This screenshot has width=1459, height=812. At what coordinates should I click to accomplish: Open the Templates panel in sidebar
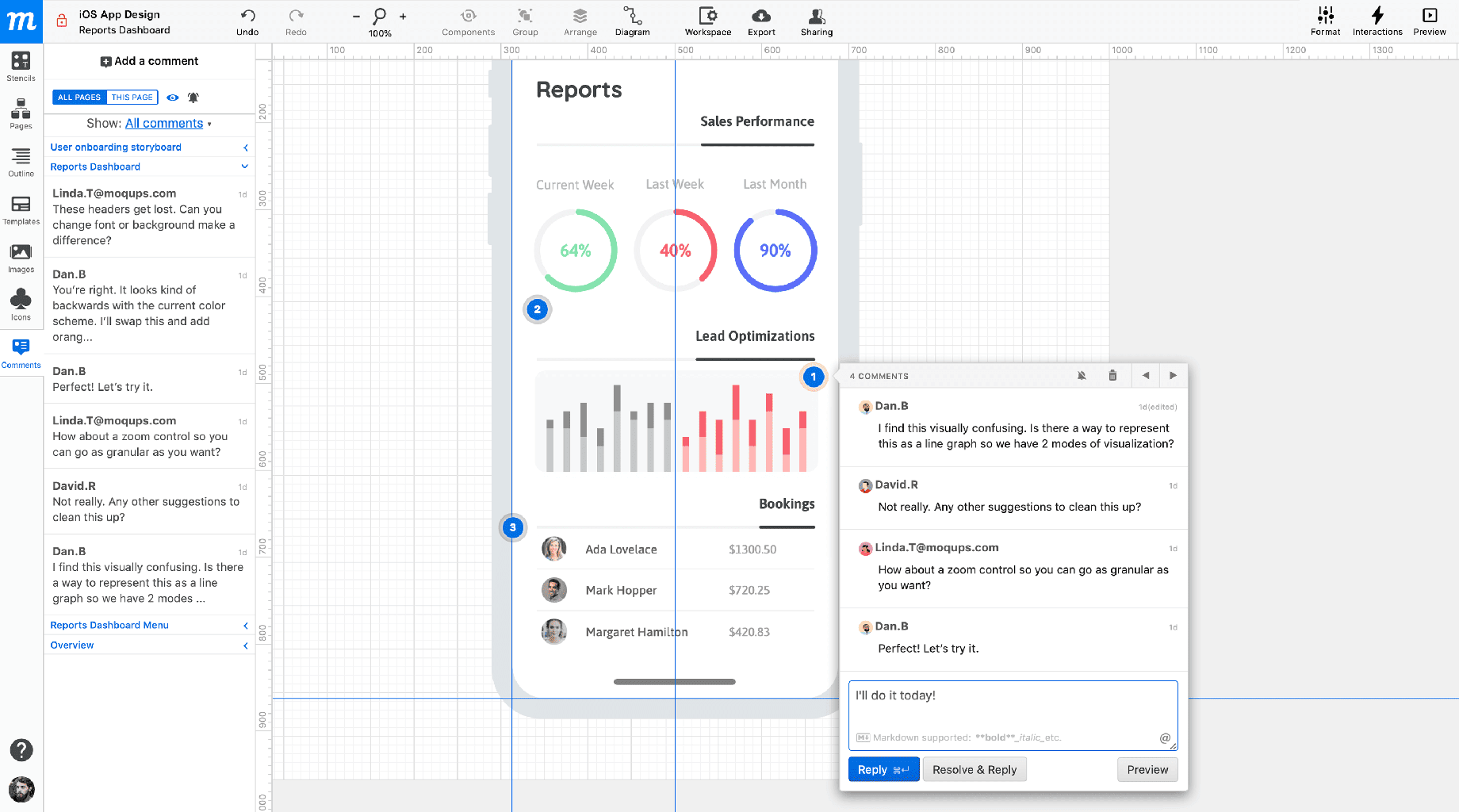(21, 209)
